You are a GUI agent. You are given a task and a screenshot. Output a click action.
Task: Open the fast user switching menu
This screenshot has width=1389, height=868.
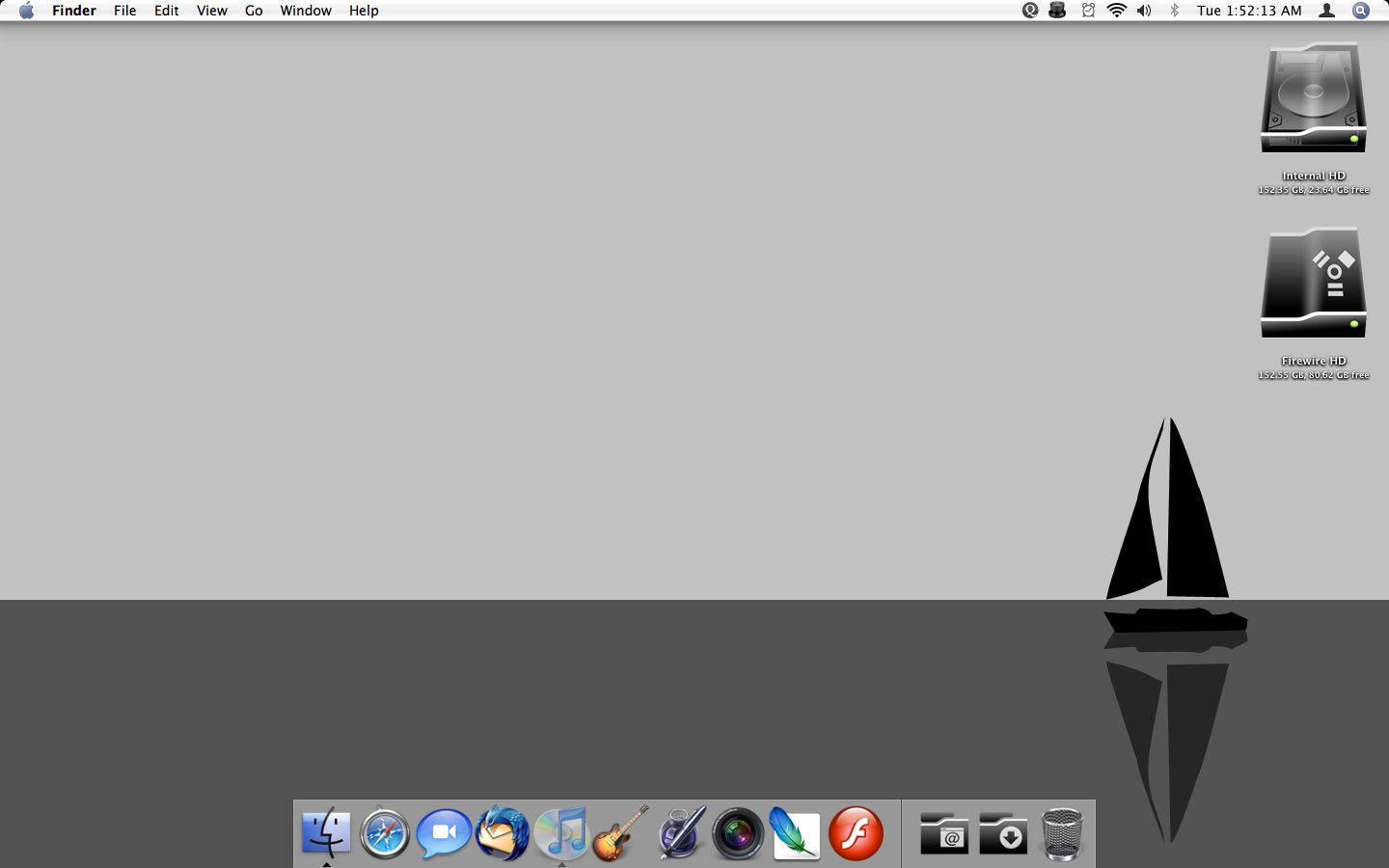[1327, 11]
